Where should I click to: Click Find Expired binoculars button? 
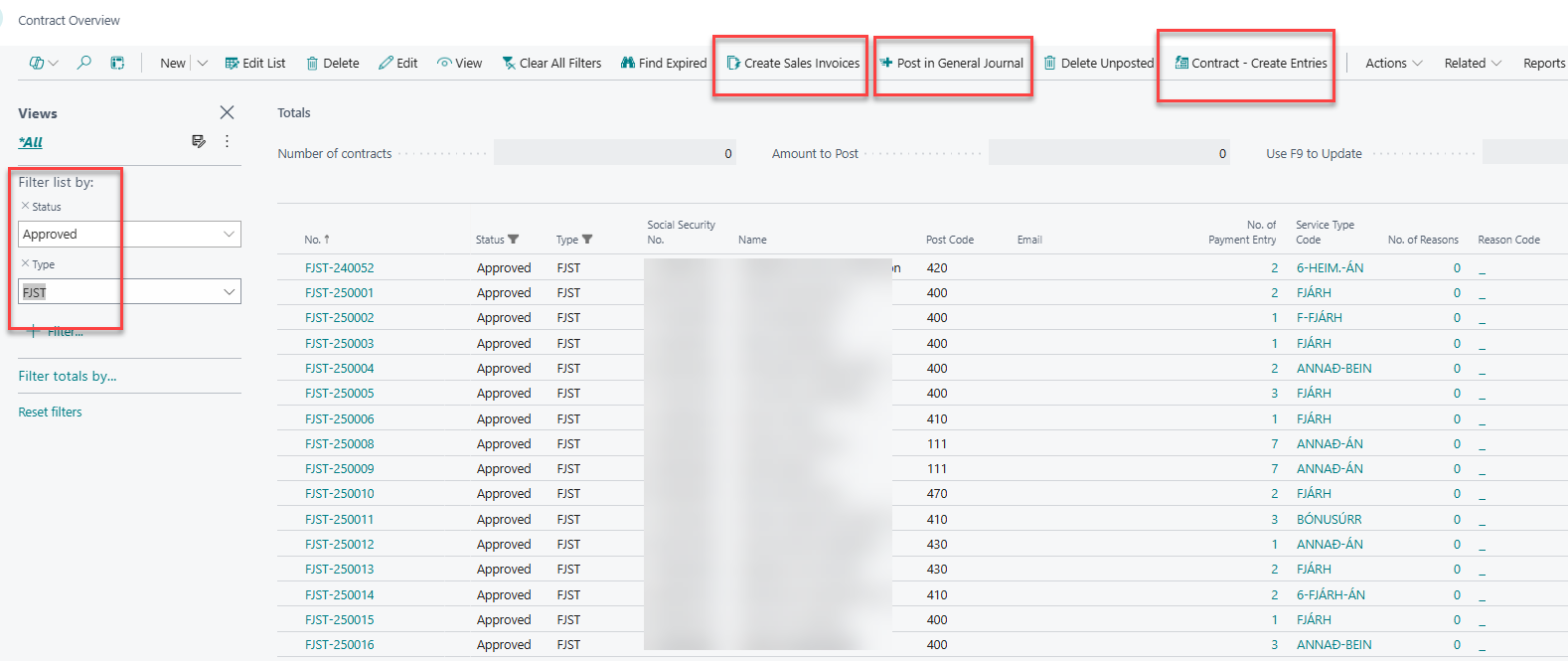tap(663, 63)
